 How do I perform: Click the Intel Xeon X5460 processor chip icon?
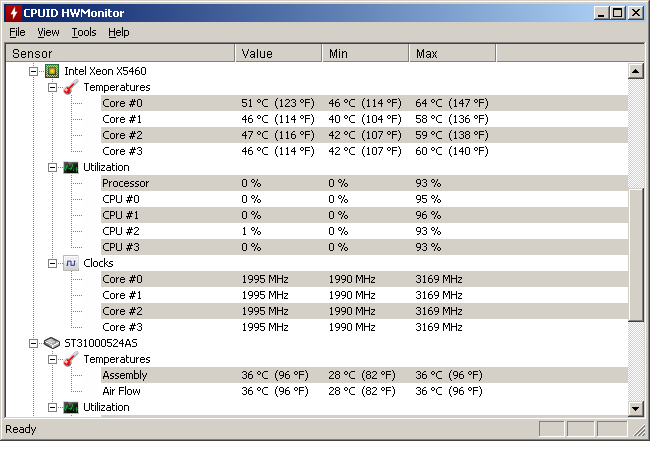pos(52,71)
